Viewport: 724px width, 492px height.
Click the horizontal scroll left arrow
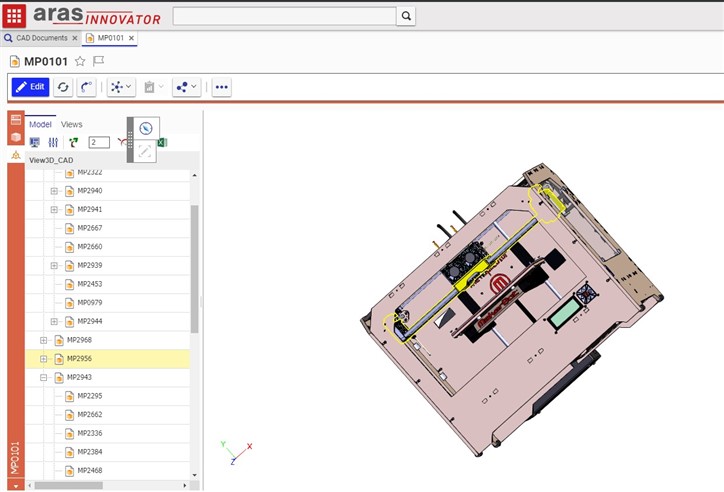pos(30,485)
